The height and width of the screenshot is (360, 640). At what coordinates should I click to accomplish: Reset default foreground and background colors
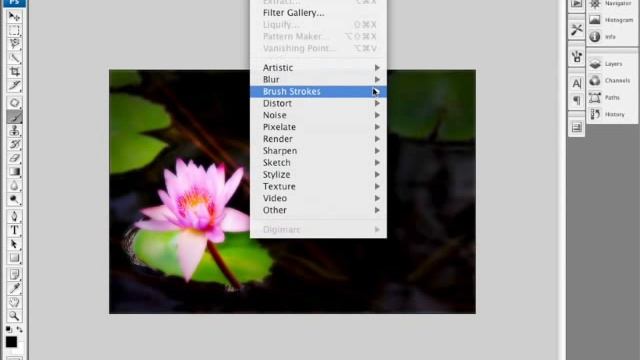(9, 329)
